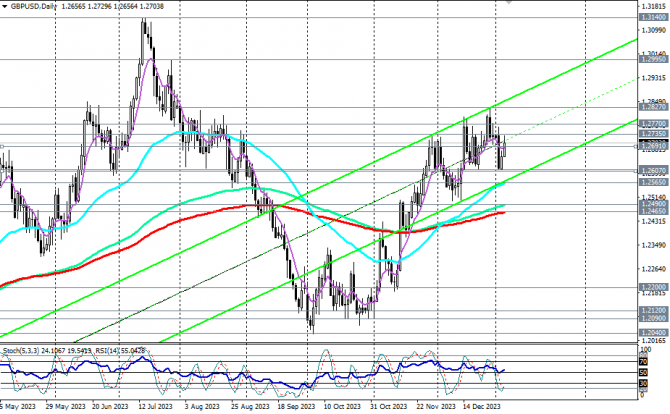This screenshot has height=414, width=670.
Task: Select the 1.26070 line's handle at right
Action: pyautogui.click(x=636, y=170)
